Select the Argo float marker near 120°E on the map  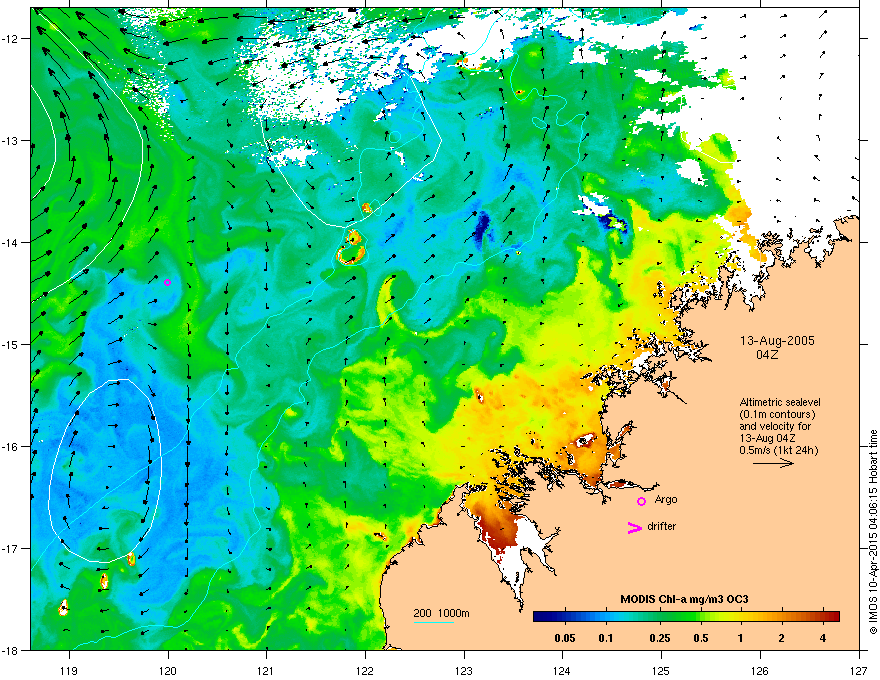(167, 282)
